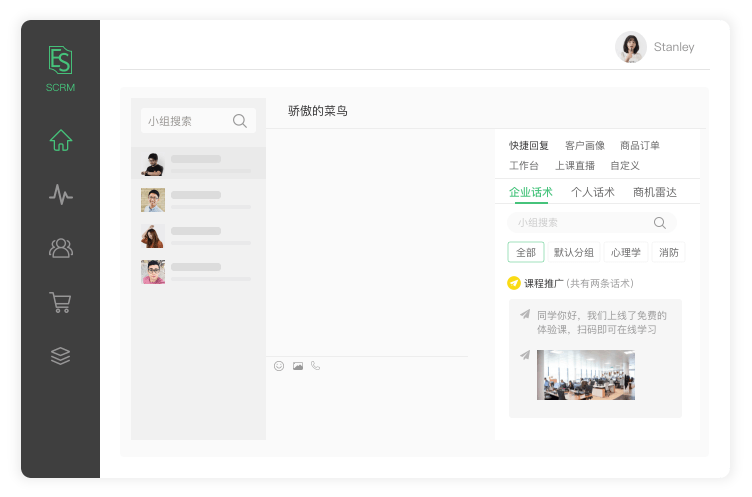Open the activity pulse icon in sidebar
Viewport: 752px width, 497px height.
[x=61, y=194]
